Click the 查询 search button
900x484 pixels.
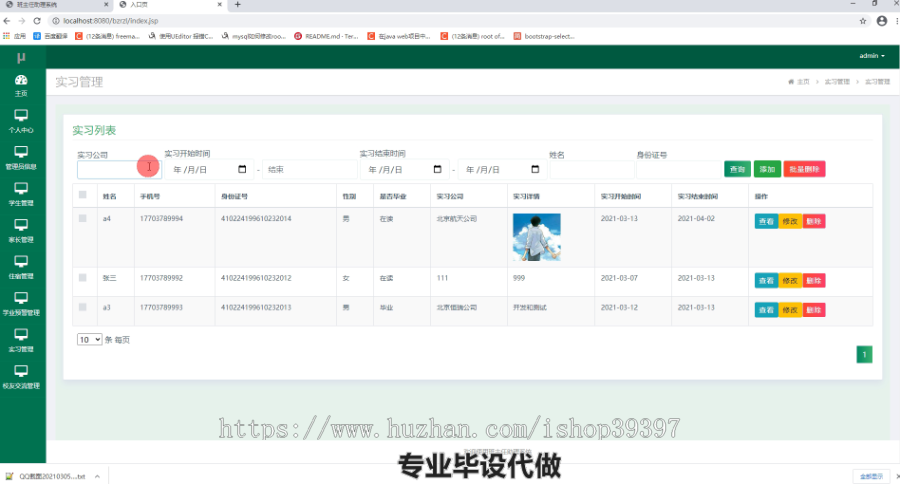click(x=738, y=169)
